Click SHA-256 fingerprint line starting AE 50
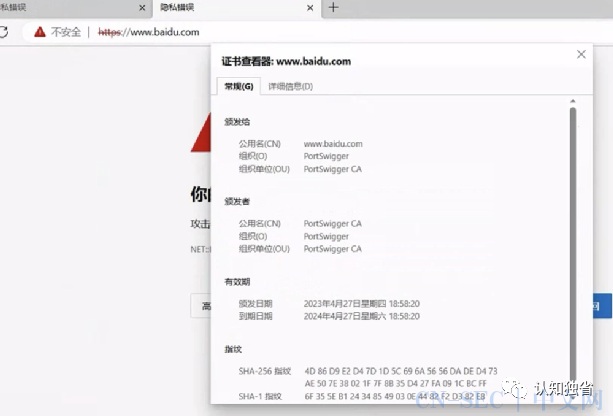The height and width of the screenshot is (416, 613). 395,384
